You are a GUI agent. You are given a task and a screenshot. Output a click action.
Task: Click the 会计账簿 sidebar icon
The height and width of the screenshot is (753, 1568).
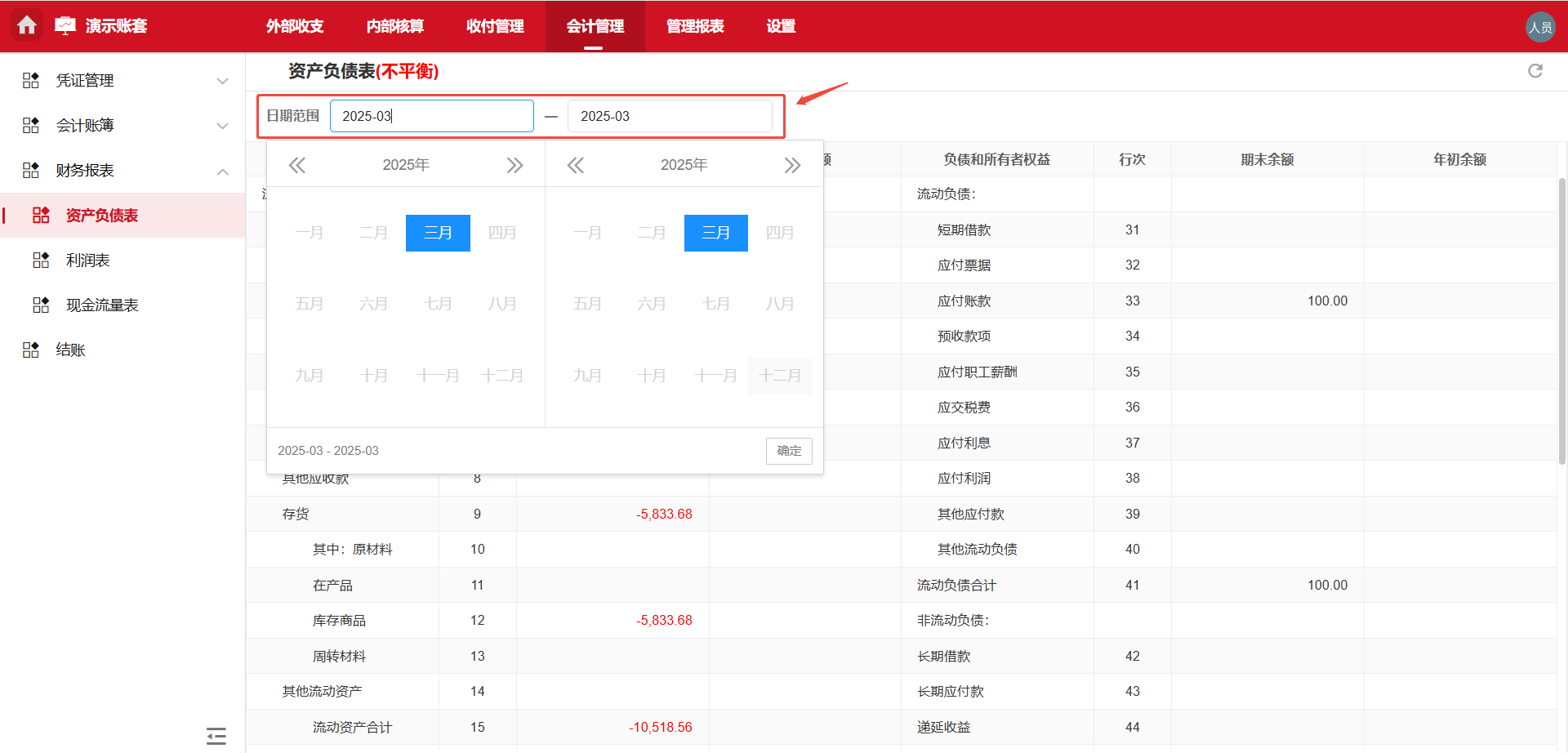pos(30,125)
